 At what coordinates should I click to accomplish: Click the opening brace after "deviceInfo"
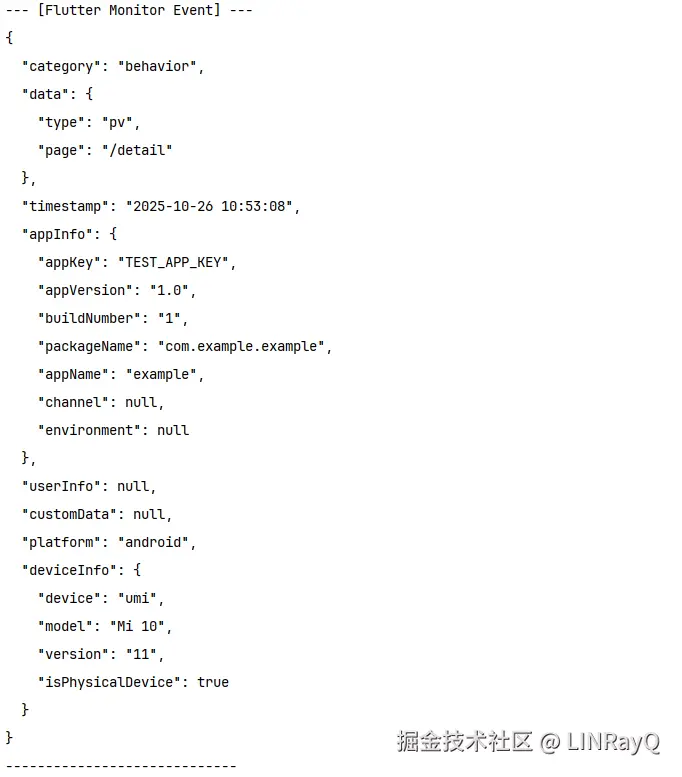(x=137, y=570)
